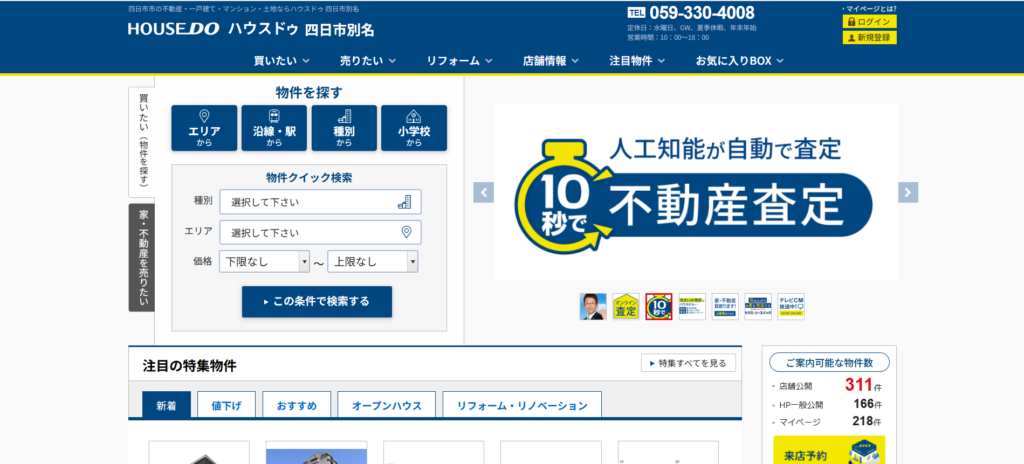Select the 10秒で slide thumbnail
1024x464 pixels.
pyautogui.click(x=659, y=307)
